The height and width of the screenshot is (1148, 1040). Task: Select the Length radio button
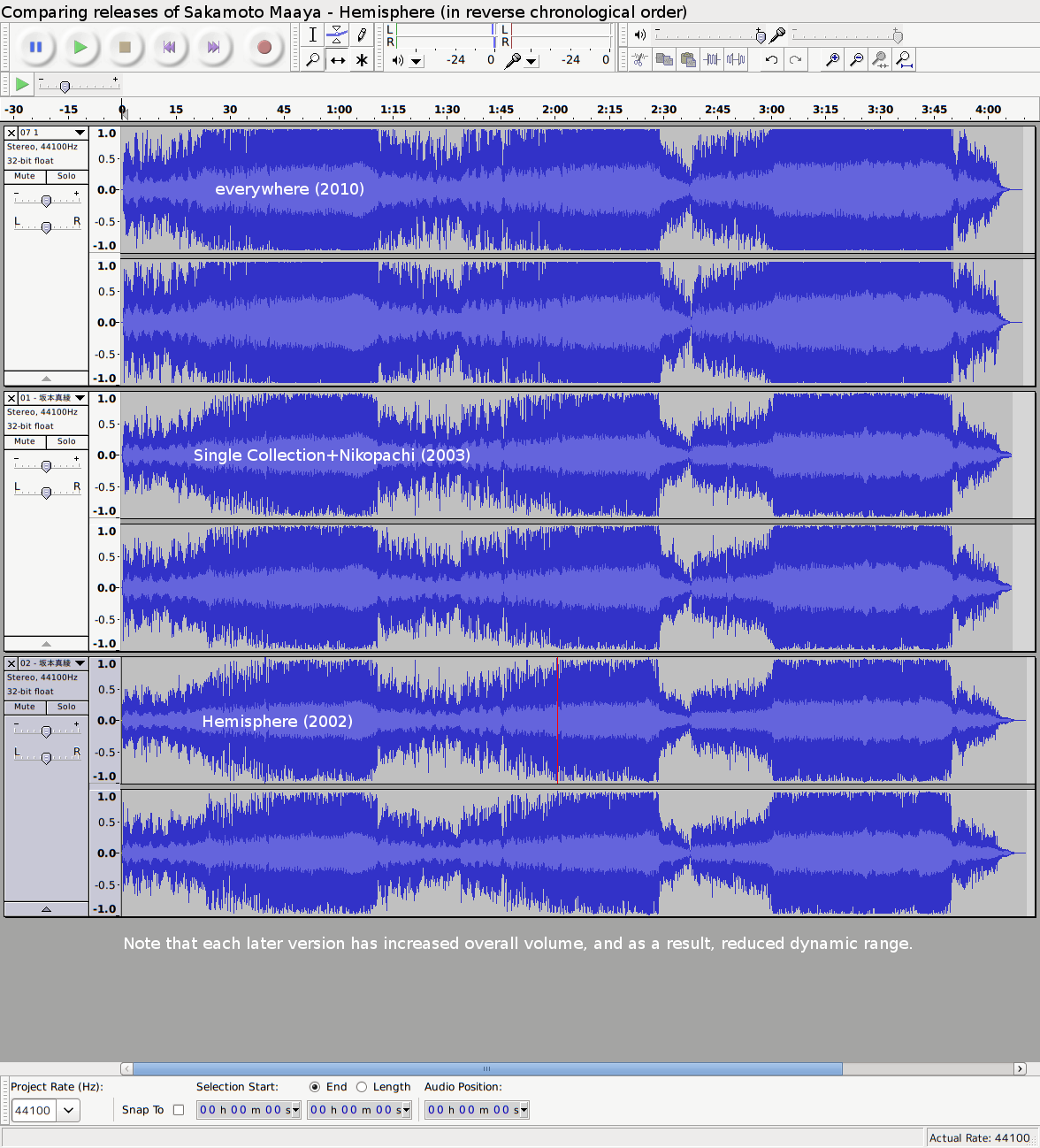tap(362, 1087)
